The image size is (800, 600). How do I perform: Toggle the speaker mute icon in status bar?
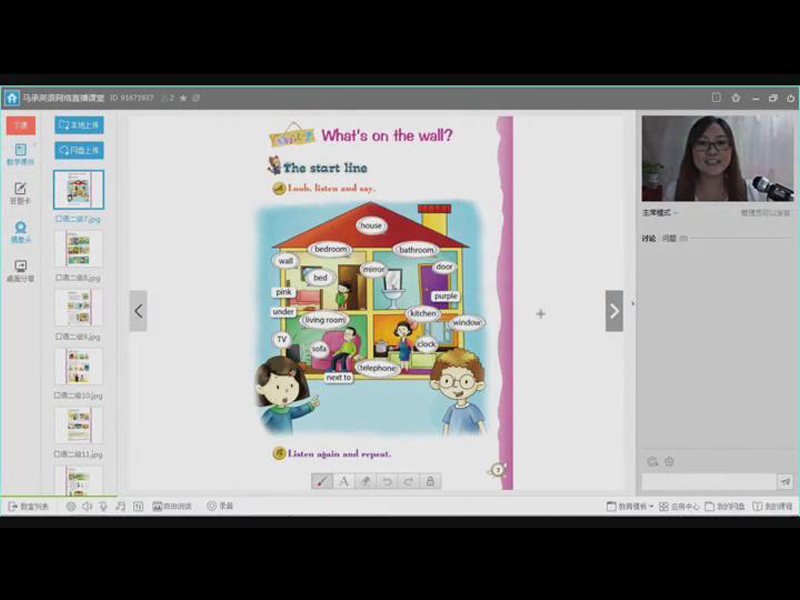point(87,507)
